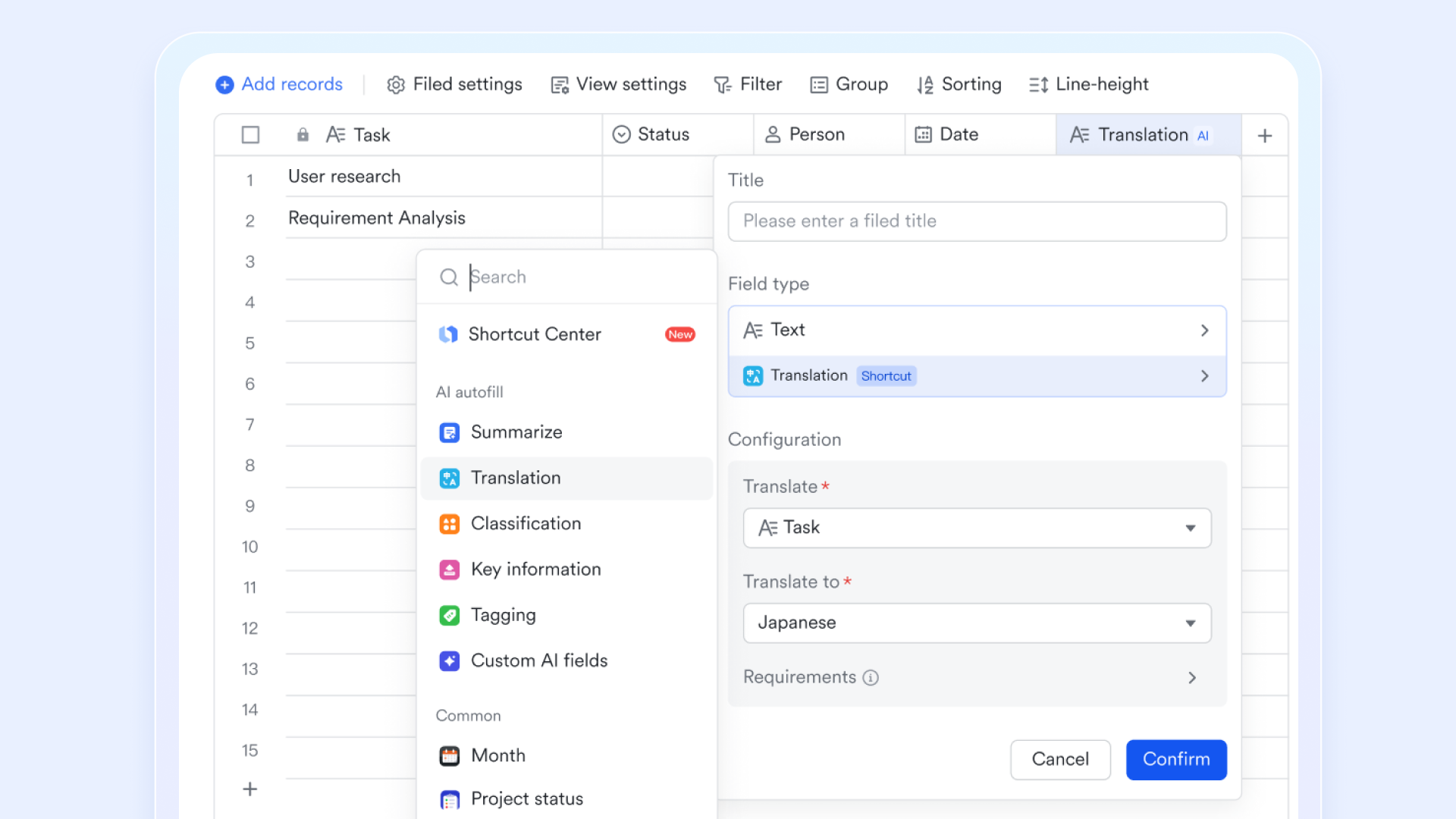This screenshot has width=1456, height=819.
Task: Click the Person column user icon
Action: (773, 135)
